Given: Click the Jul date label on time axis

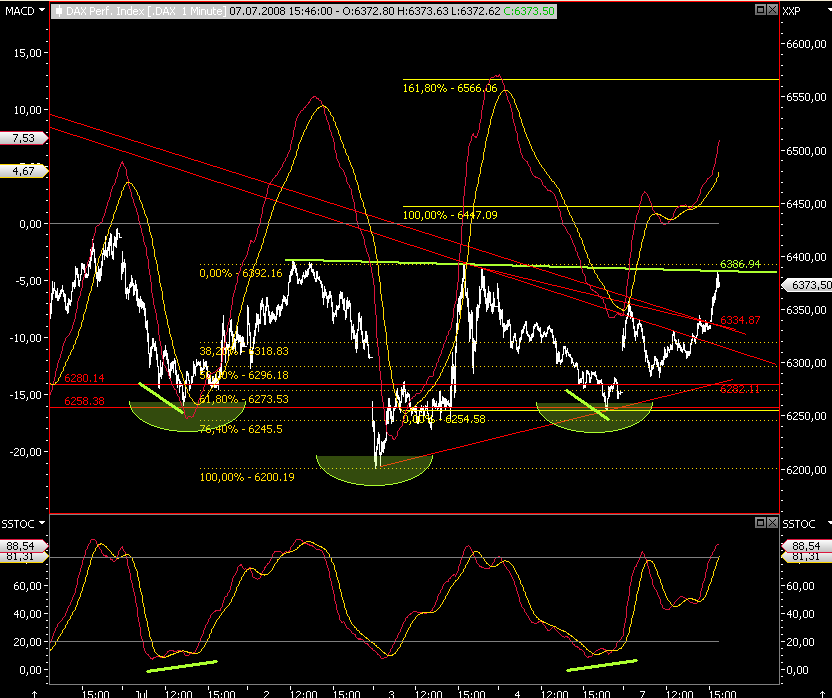Looking at the screenshot, I should point(141,693).
